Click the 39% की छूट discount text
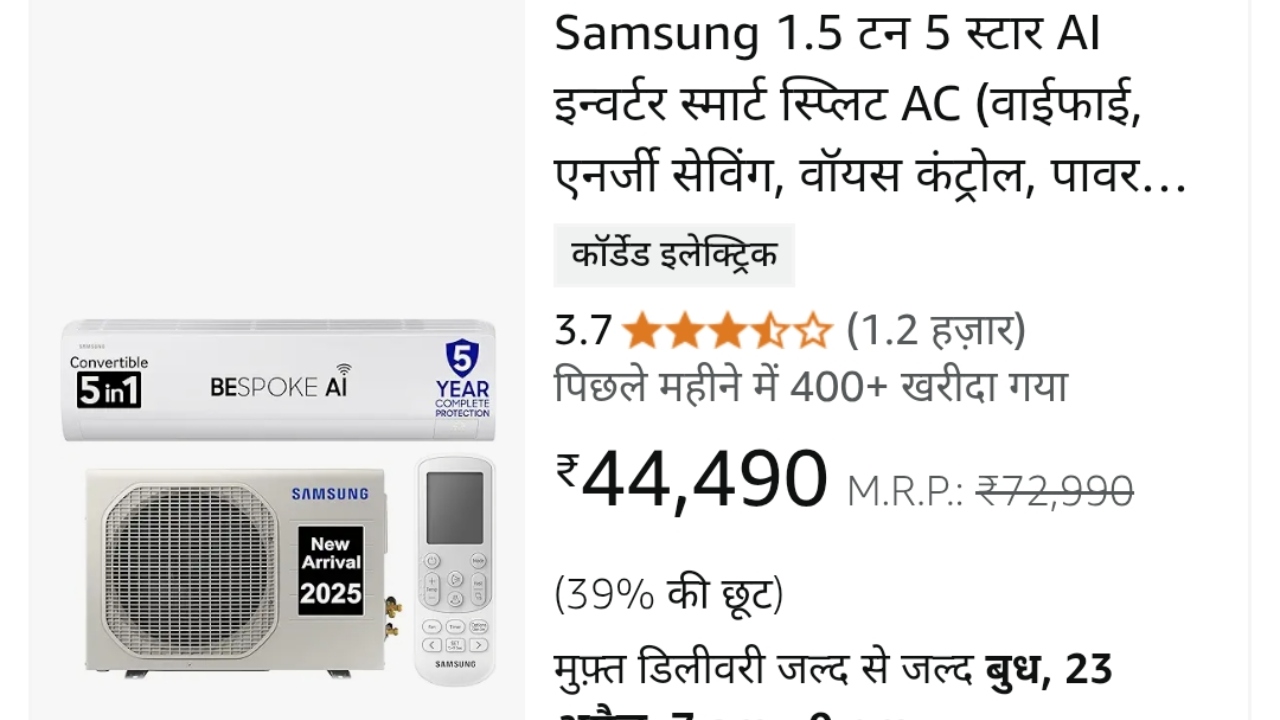The height and width of the screenshot is (720, 1280). tap(669, 595)
